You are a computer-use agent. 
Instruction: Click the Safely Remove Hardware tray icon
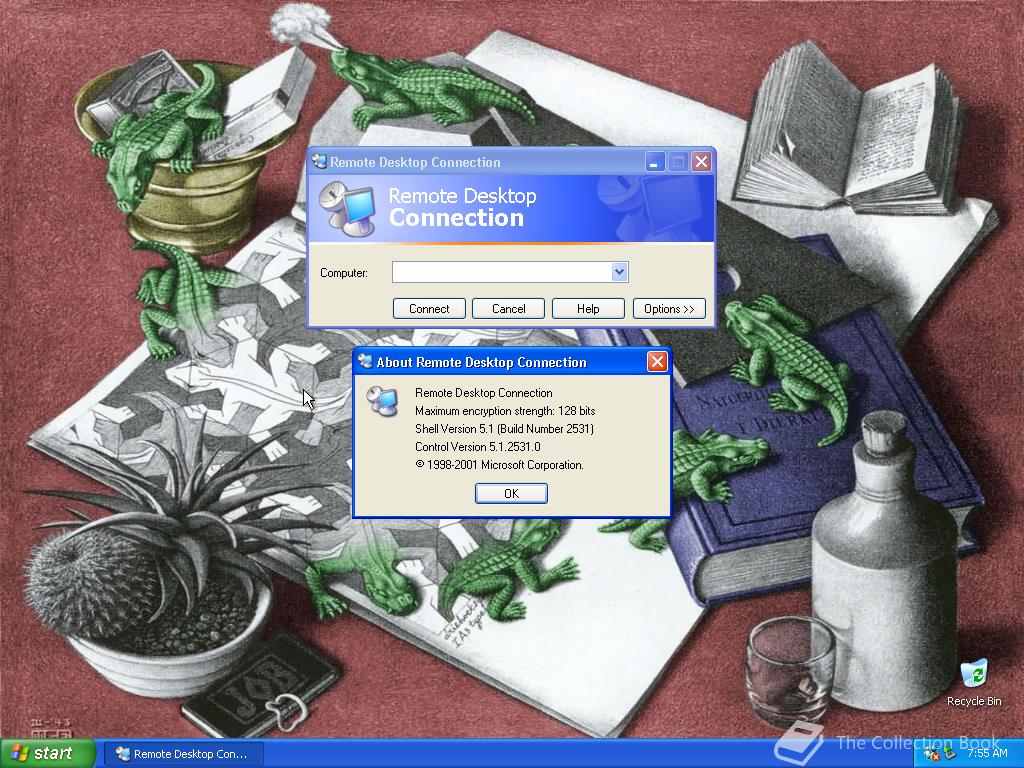pyautogui.click(x=950, y=754)
